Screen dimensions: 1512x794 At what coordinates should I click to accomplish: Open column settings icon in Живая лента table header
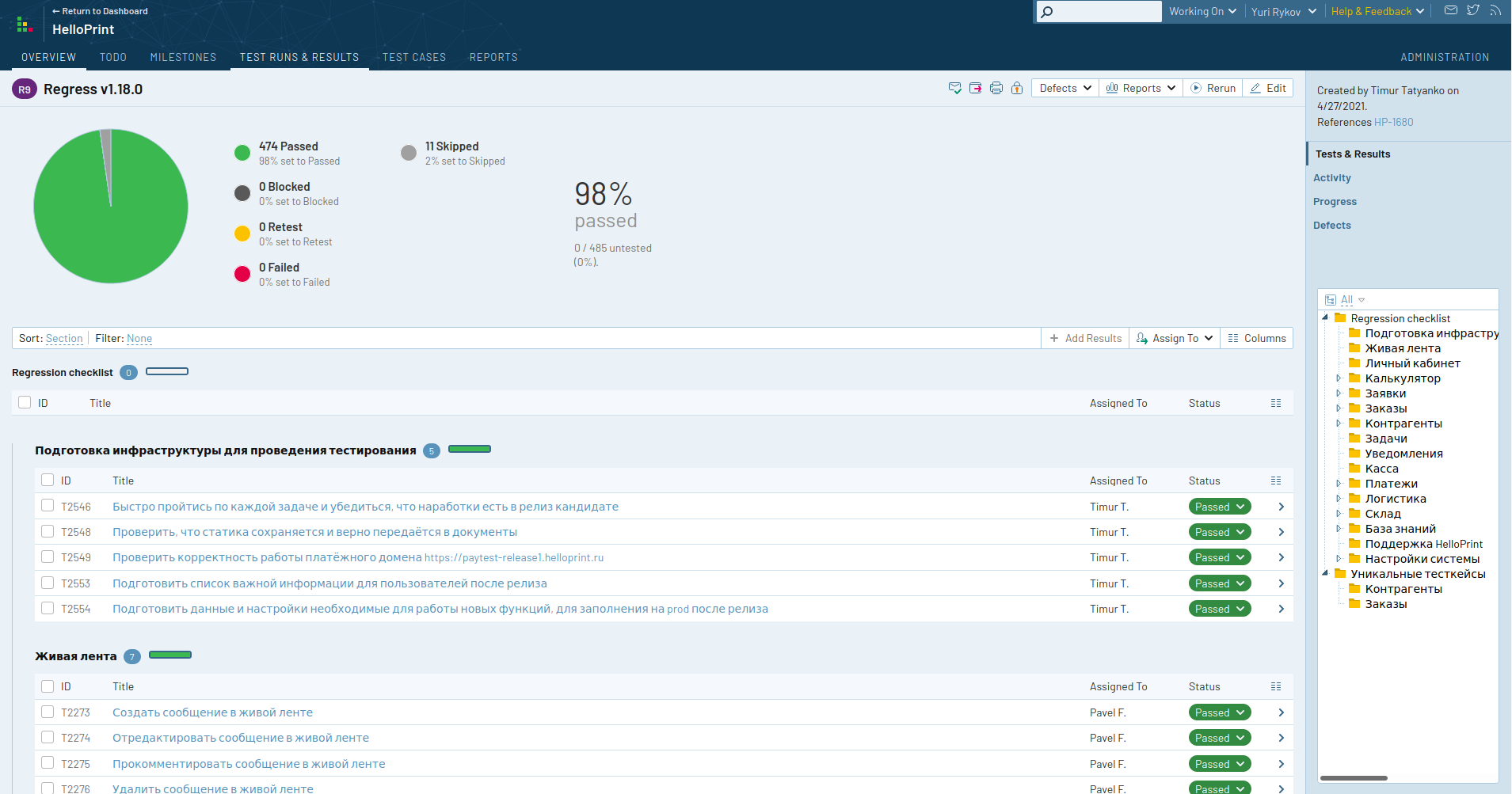pos(1276,686)
